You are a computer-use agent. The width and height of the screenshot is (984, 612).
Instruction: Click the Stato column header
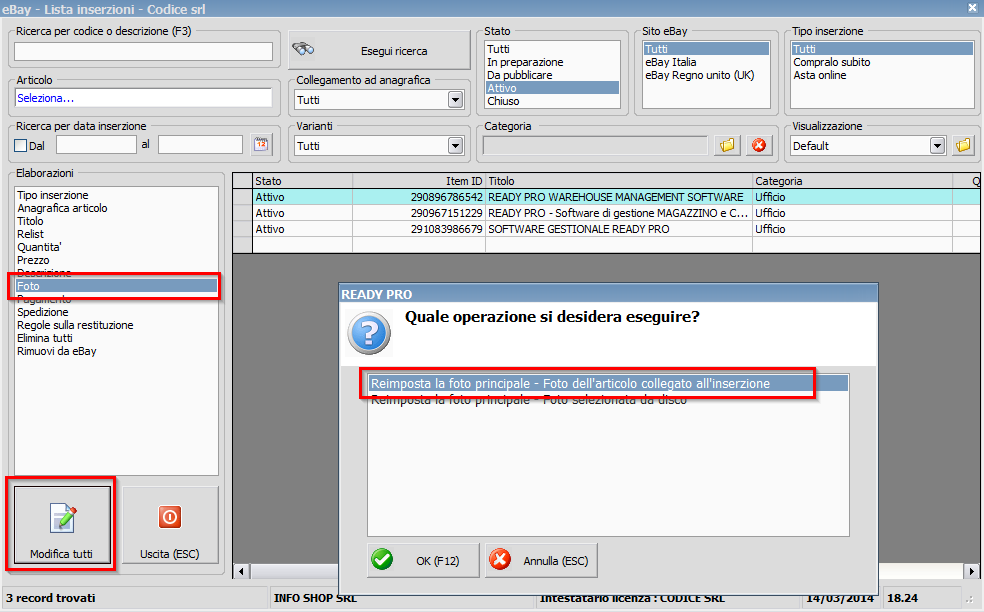(302, 181)
